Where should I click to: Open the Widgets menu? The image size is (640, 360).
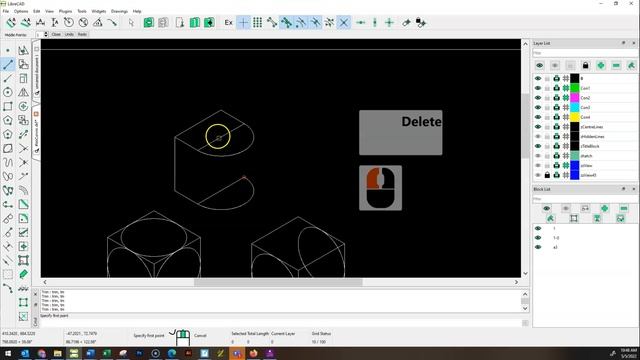coord(98,11)
